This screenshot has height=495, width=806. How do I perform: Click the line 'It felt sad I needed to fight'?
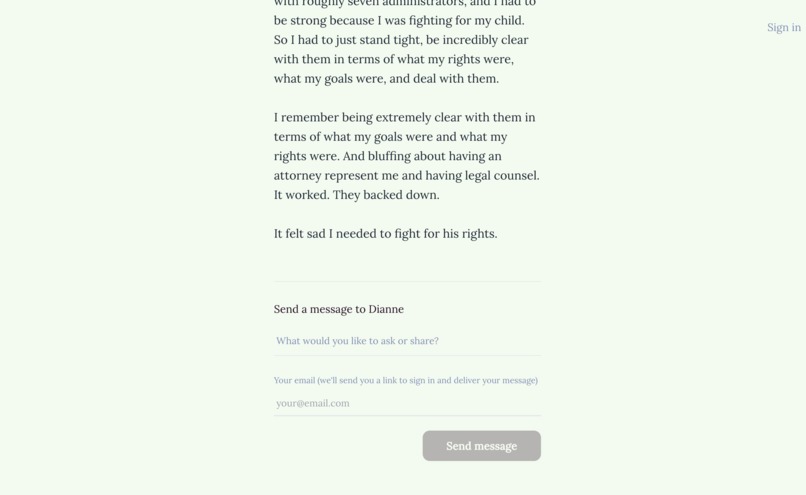(x=386, y=233)
